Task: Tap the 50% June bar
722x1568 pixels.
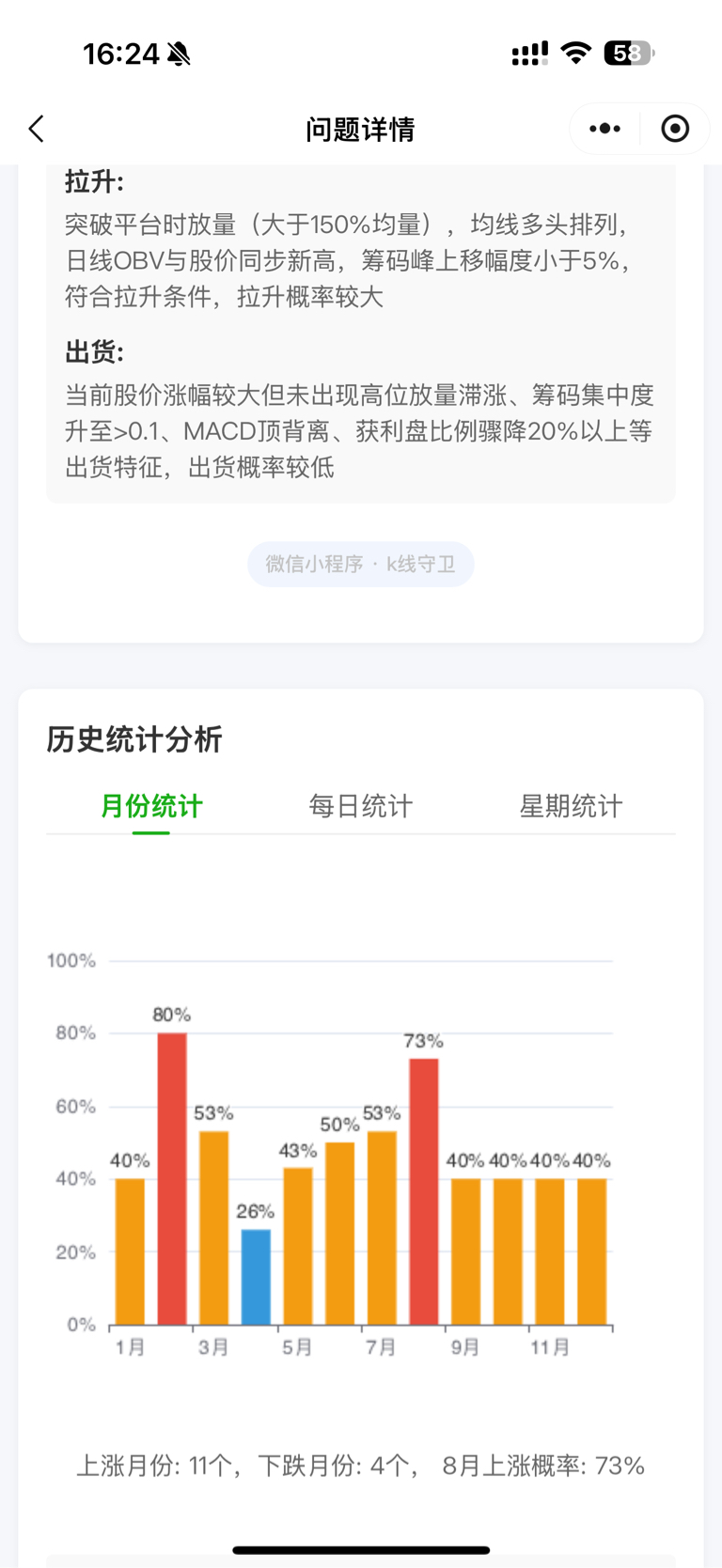Action: coord(340,1234)
